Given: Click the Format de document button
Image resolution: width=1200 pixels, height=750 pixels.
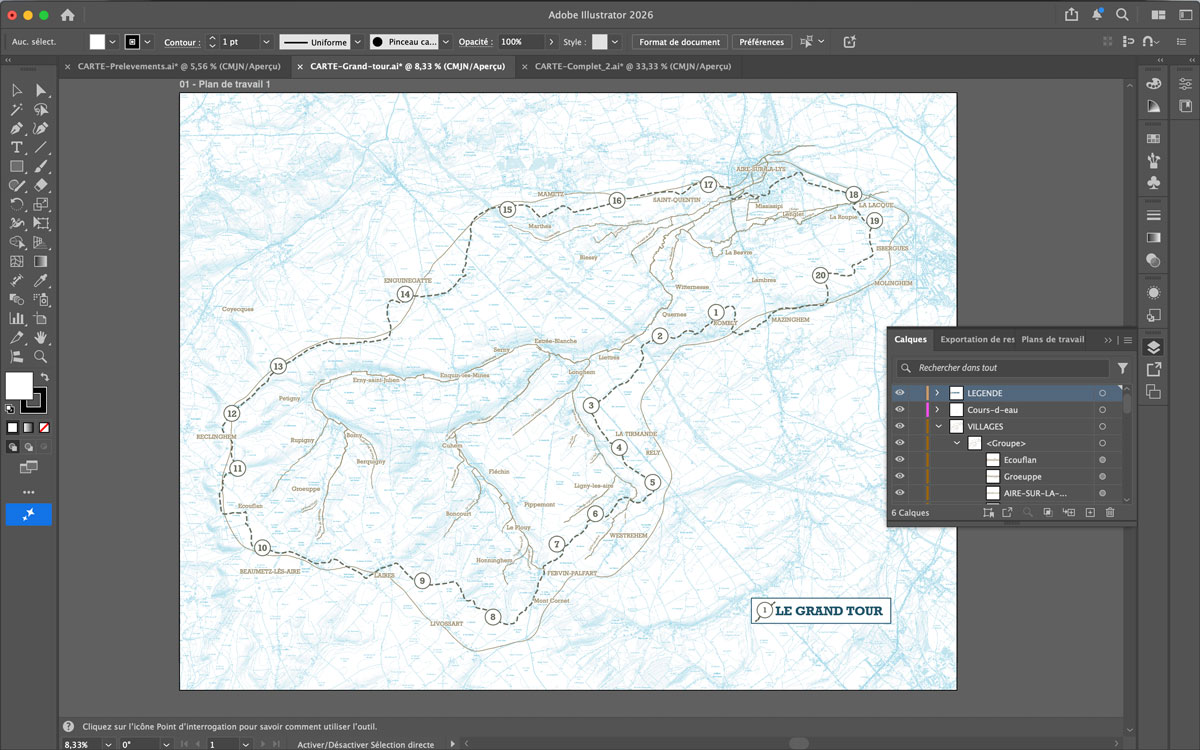Looking at the screenshot, I should point(679,42).
